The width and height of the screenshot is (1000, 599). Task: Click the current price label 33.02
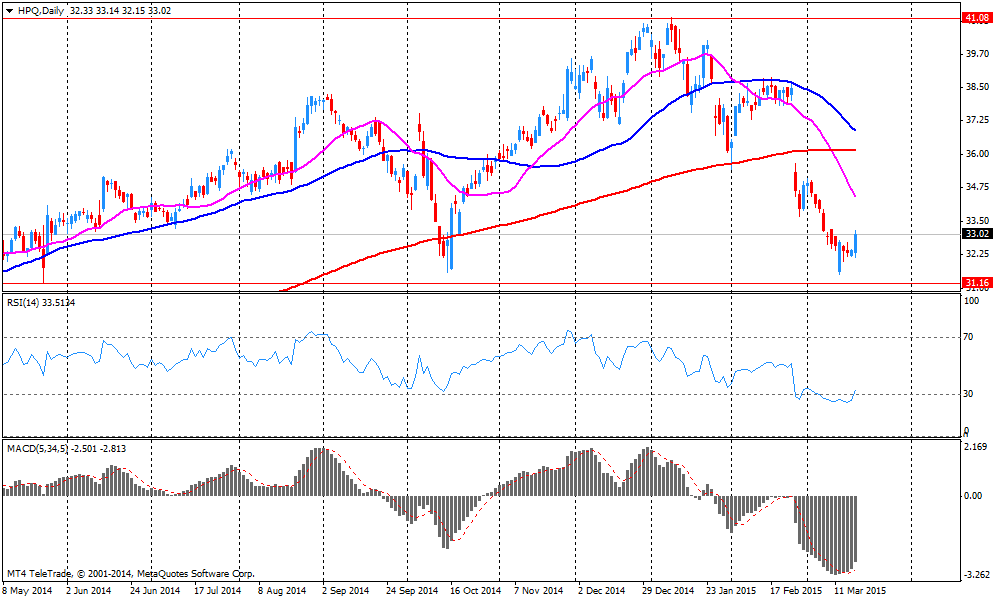(x=975, y=234)
